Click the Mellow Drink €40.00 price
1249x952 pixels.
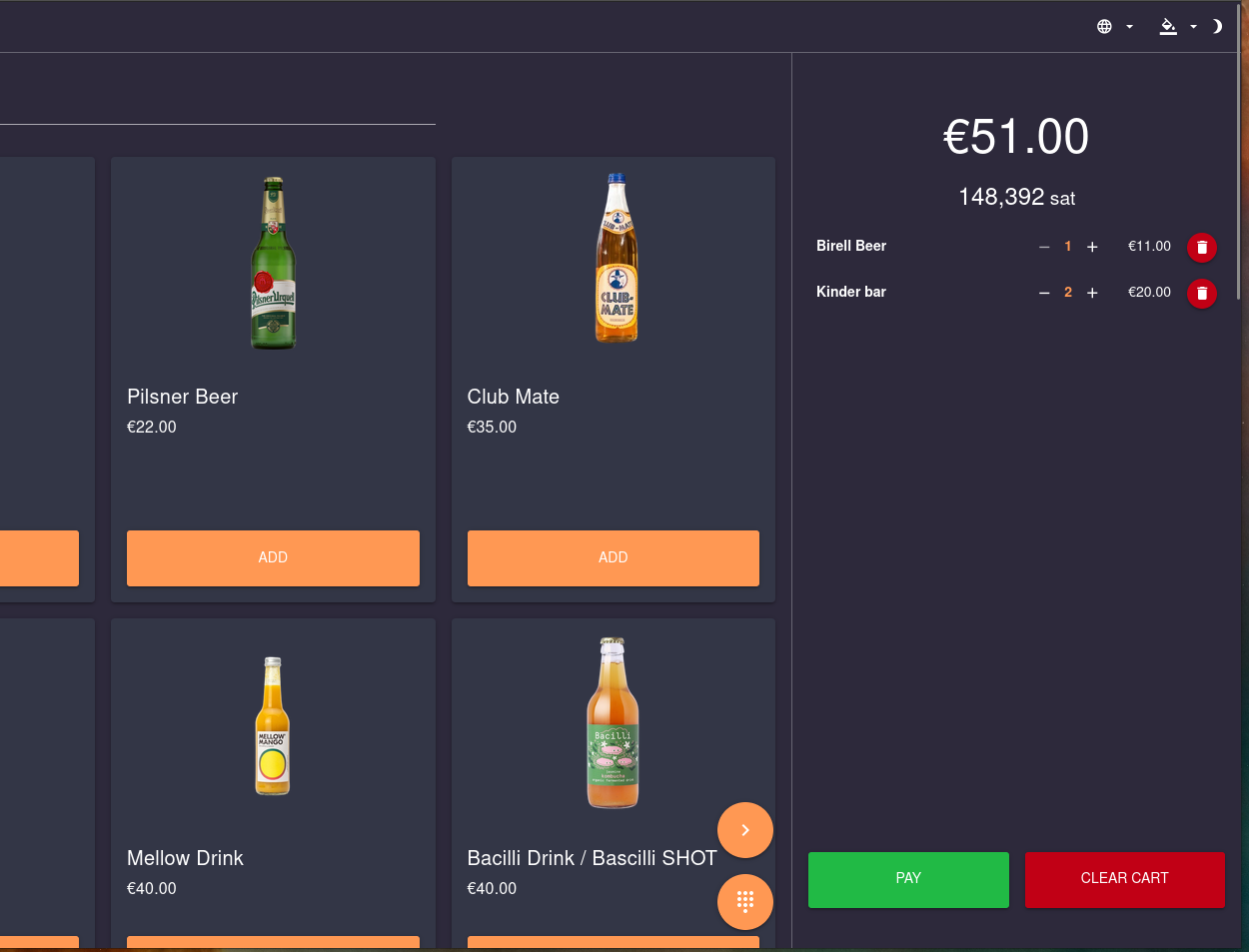point(152,888)
